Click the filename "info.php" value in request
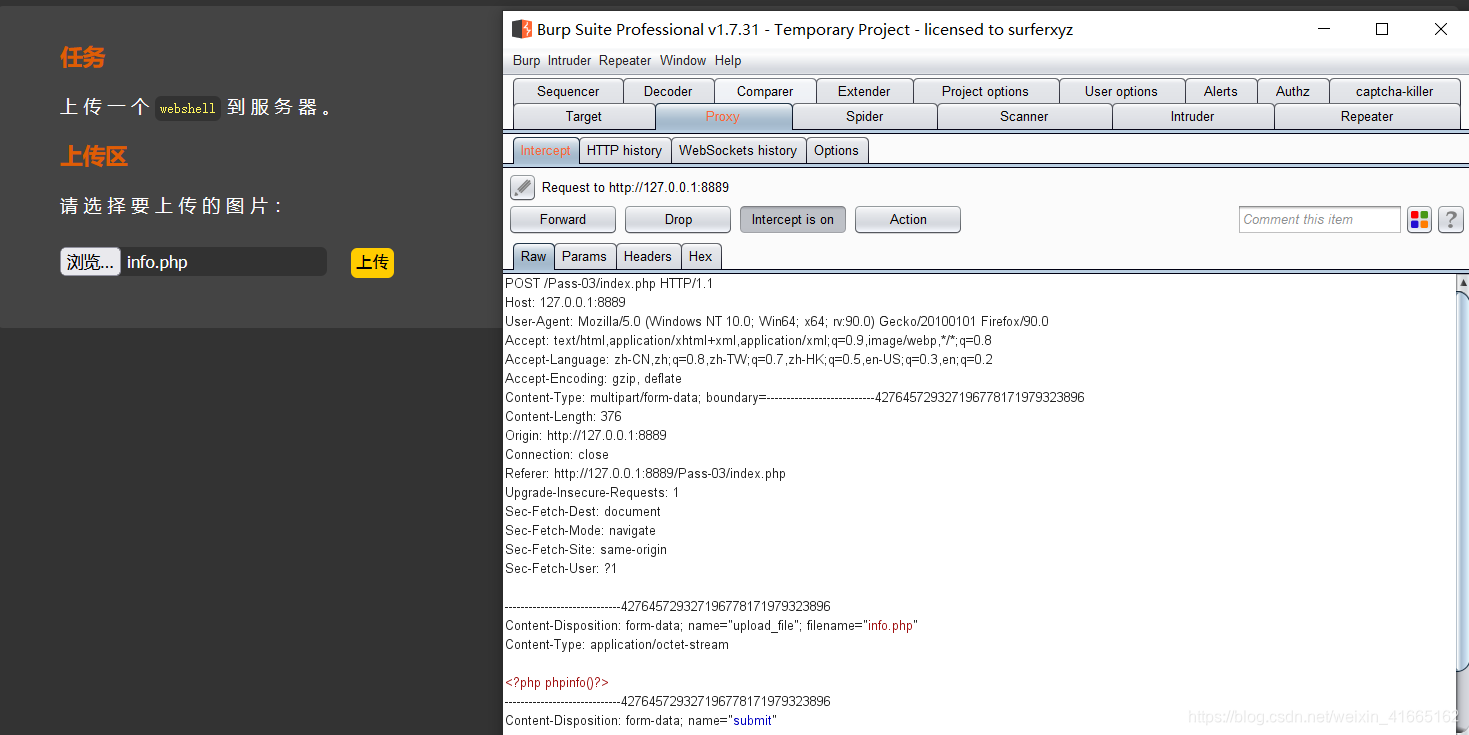 pyautogui.click(x=890, y=626)
